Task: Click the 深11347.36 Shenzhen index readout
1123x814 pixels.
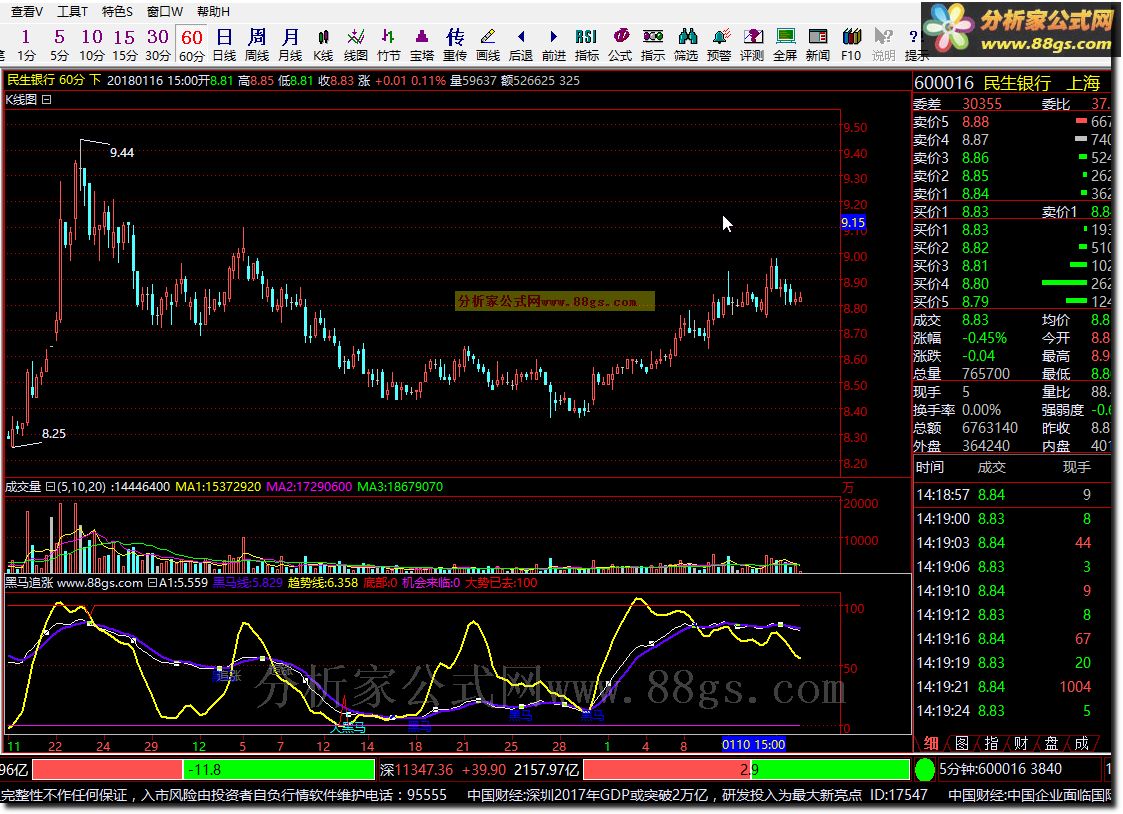Action: tap(416, 770)
